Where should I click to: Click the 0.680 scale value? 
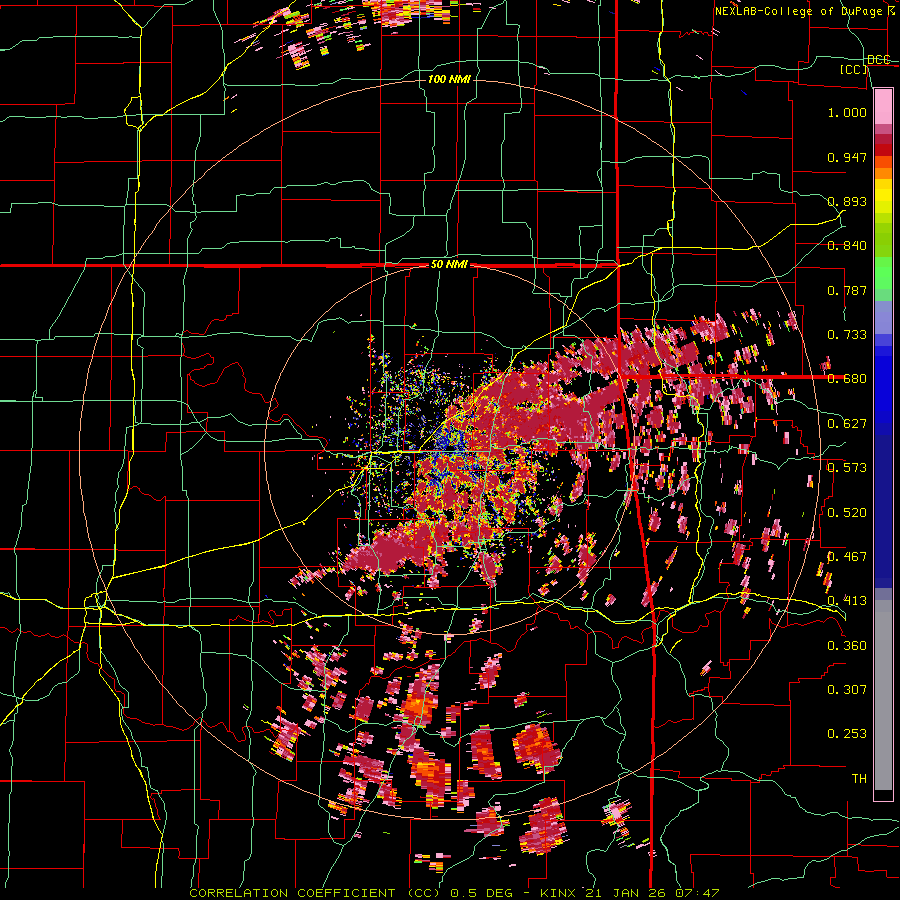coord(847,379)
